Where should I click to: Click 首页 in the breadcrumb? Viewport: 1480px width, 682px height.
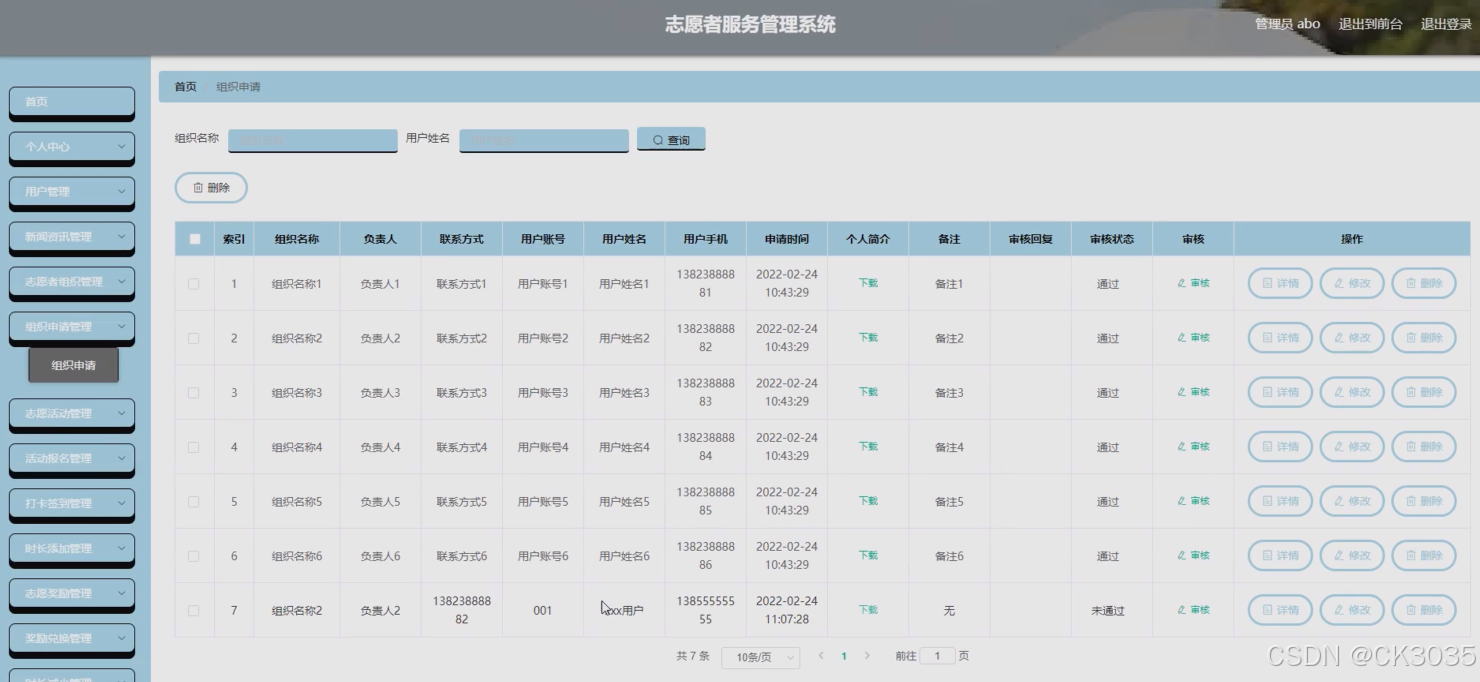[186, 87]
